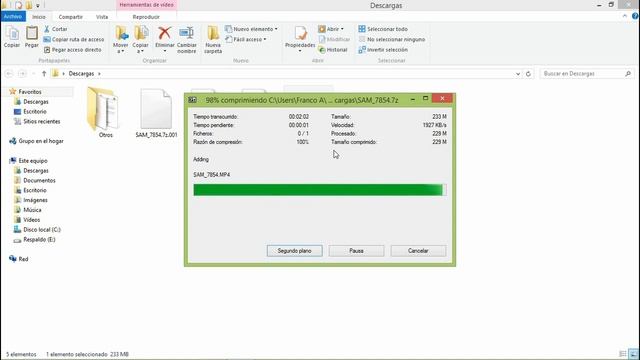Switch to details view icon in status bar

pyautogui.click(x=623, y=354)
